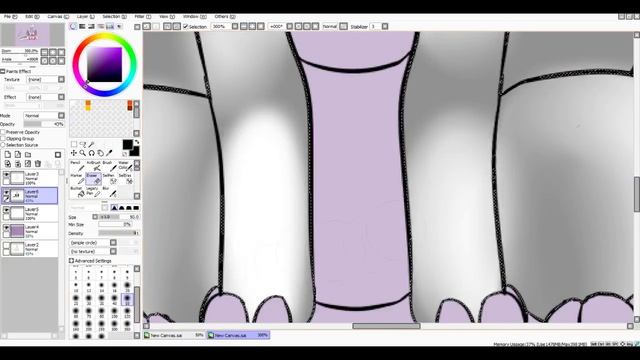Open the Edit menu

click(x=32, y=17)
